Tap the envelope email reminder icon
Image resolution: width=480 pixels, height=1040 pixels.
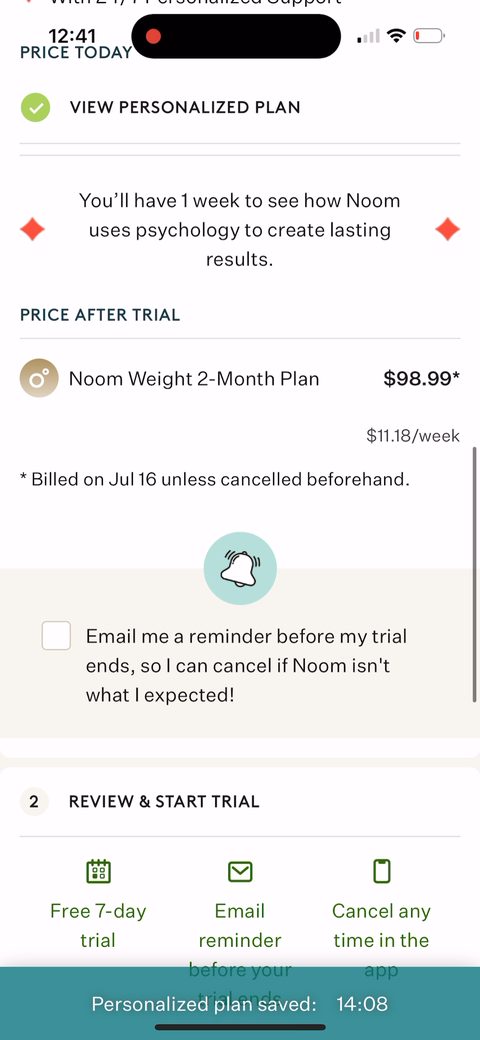pos(240,872)
